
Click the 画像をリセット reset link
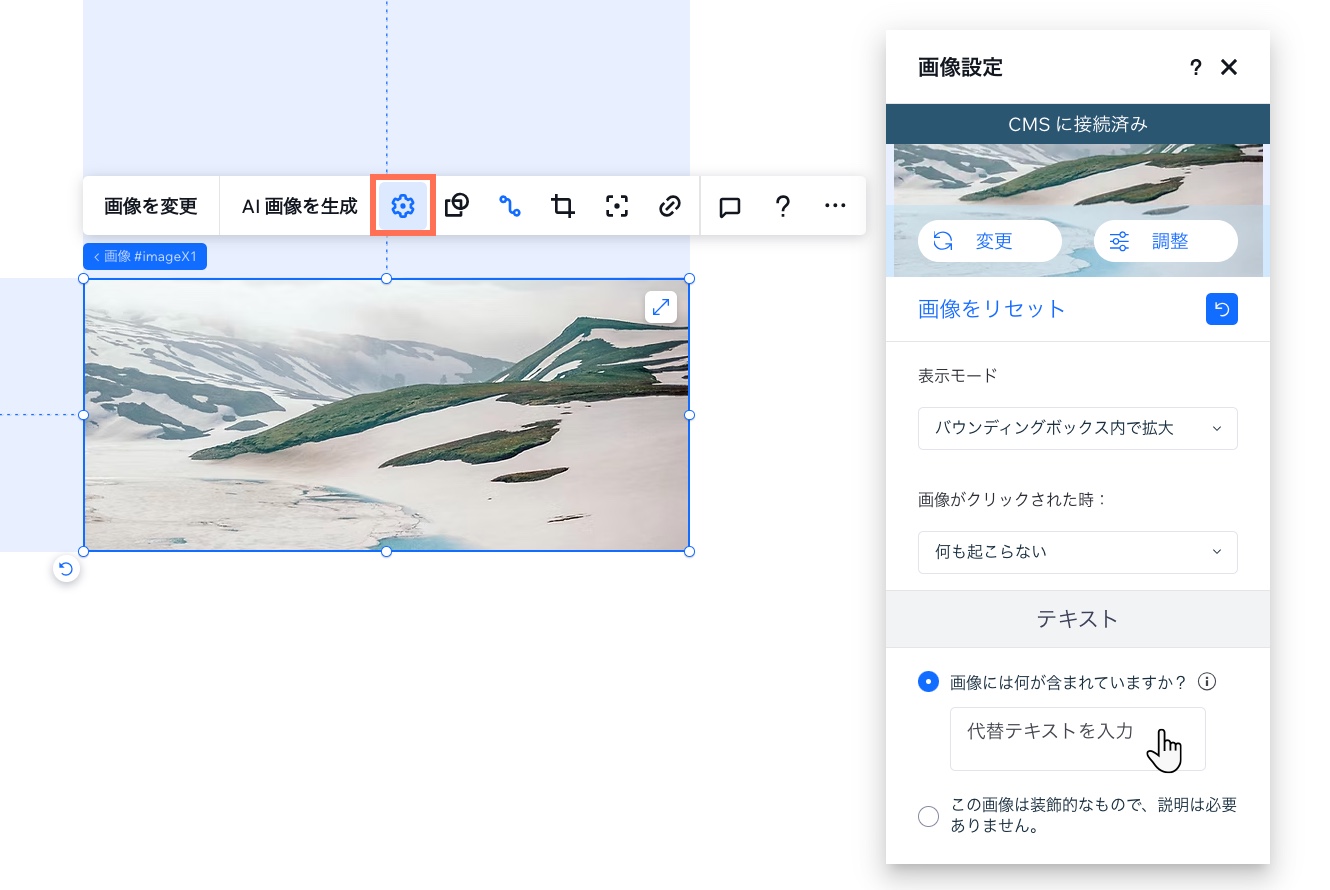991,309
